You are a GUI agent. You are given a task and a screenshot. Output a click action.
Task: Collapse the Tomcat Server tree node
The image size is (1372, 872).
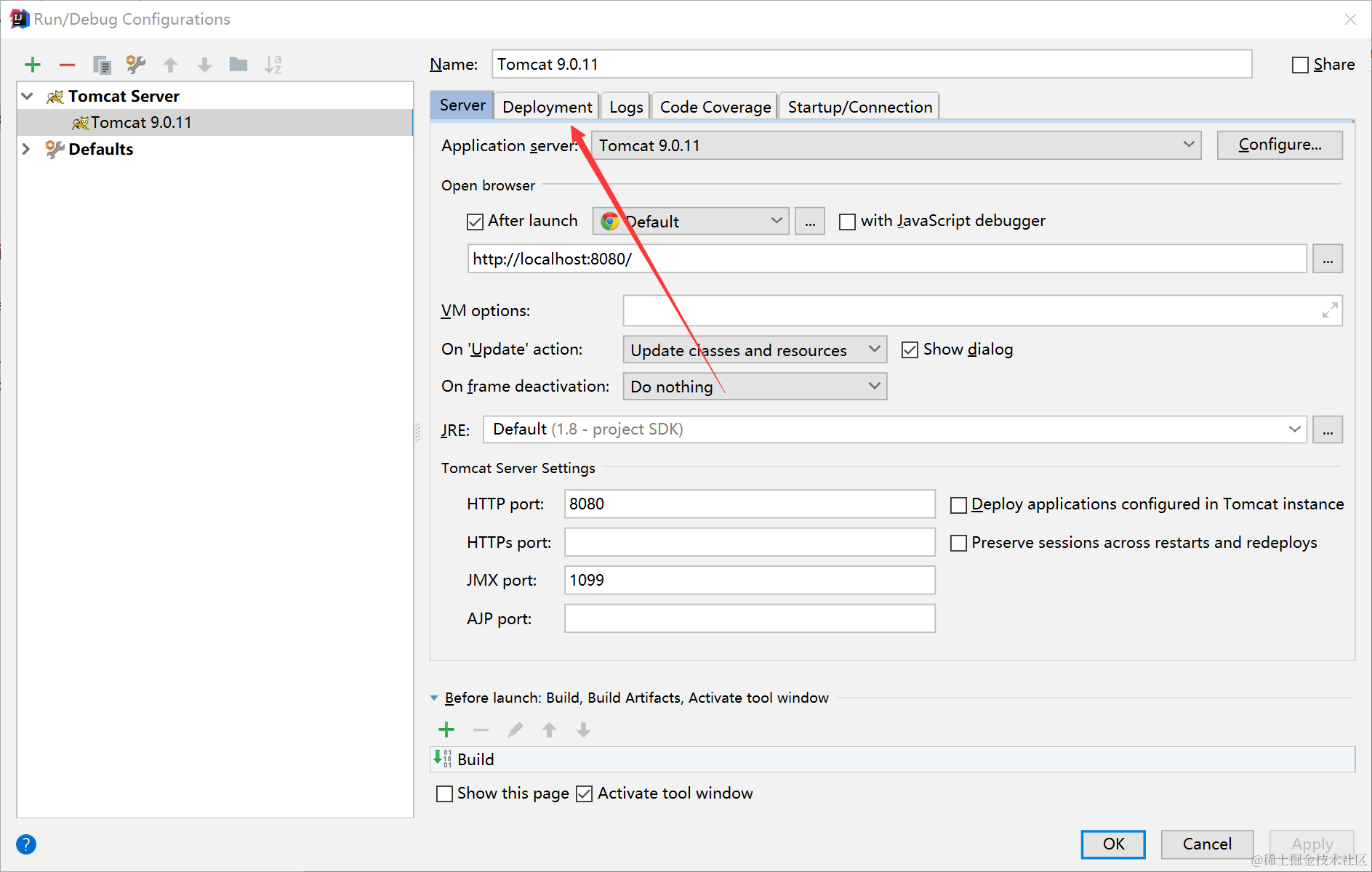pos(28,96)
